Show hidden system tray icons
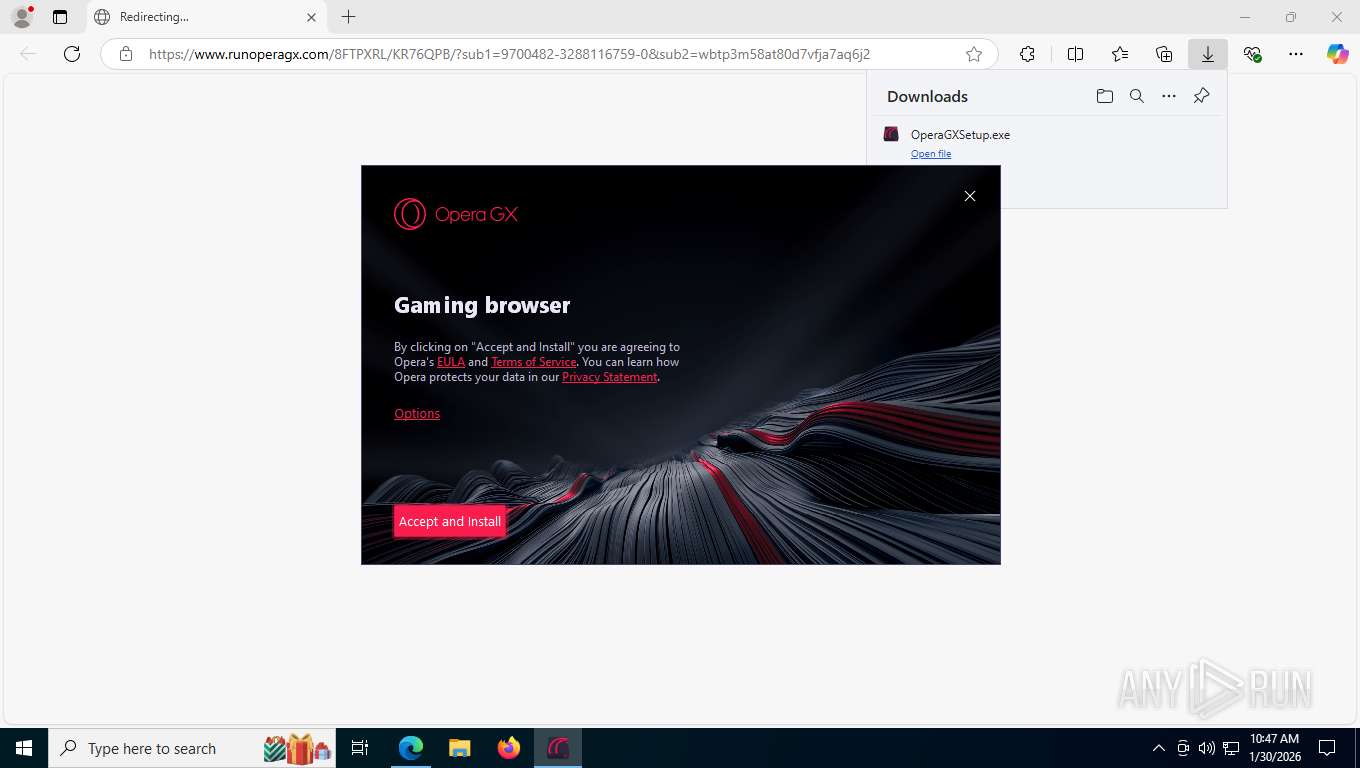Viewport: 1360px width, 768px height. point(1159,748)
